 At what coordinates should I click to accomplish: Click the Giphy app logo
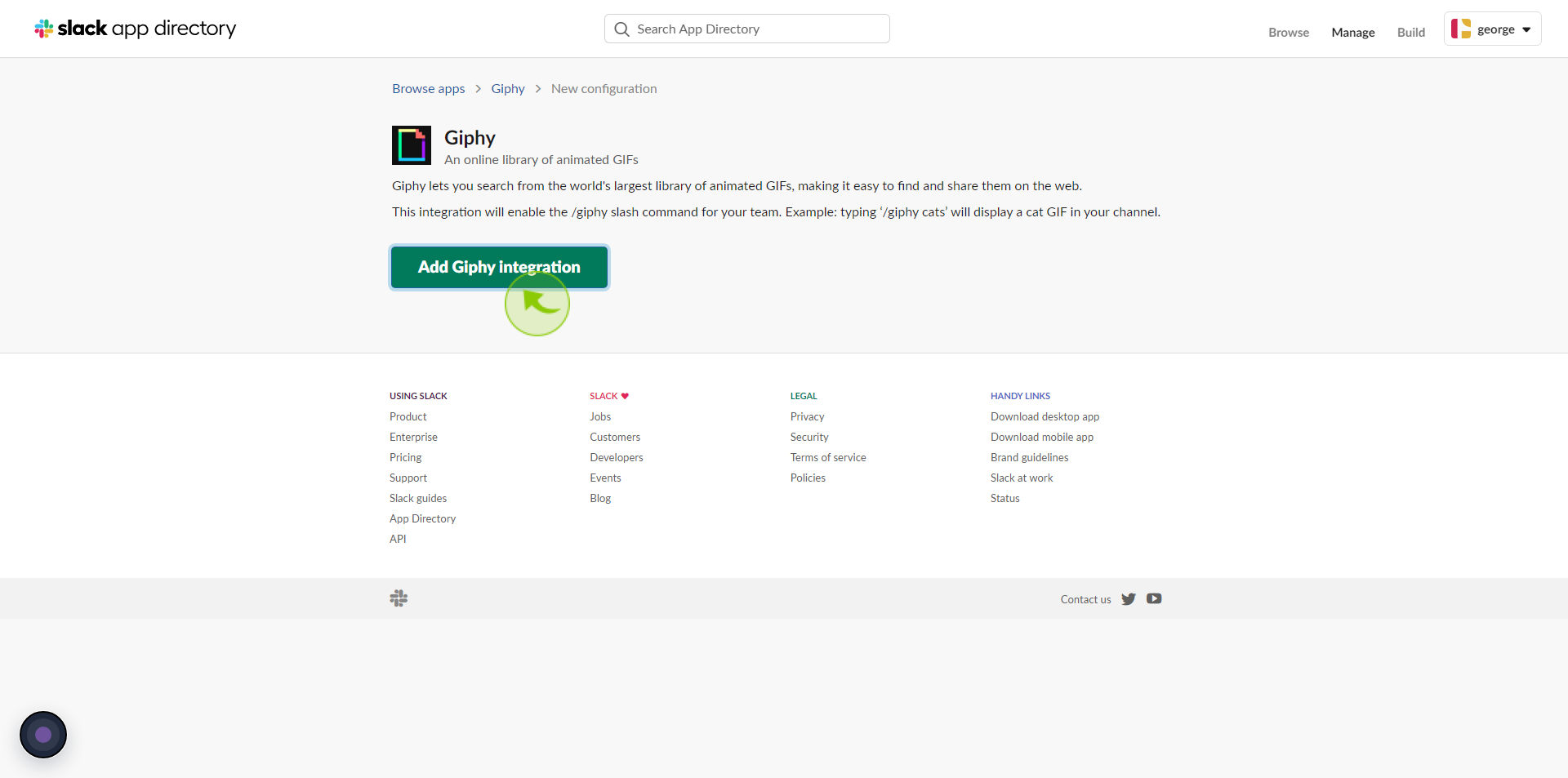tap(412, 145)
